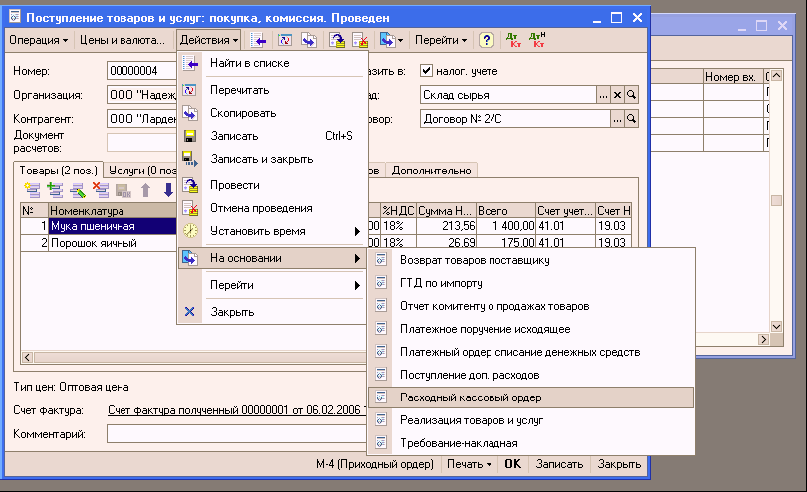Click the tax ДтКт(Н) entries toolbar icon

[538, 40]
